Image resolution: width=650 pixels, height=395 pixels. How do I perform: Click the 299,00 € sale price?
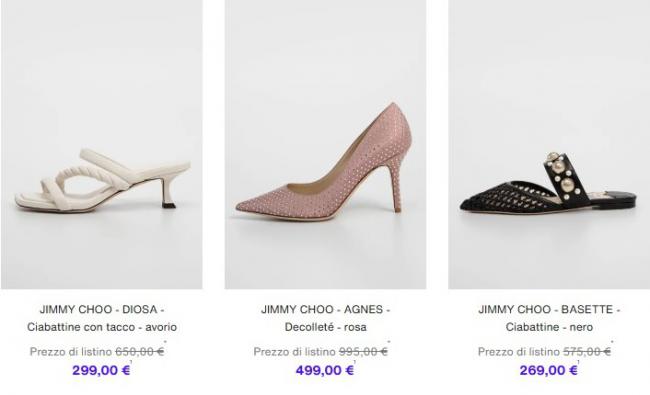click(102, 370)
